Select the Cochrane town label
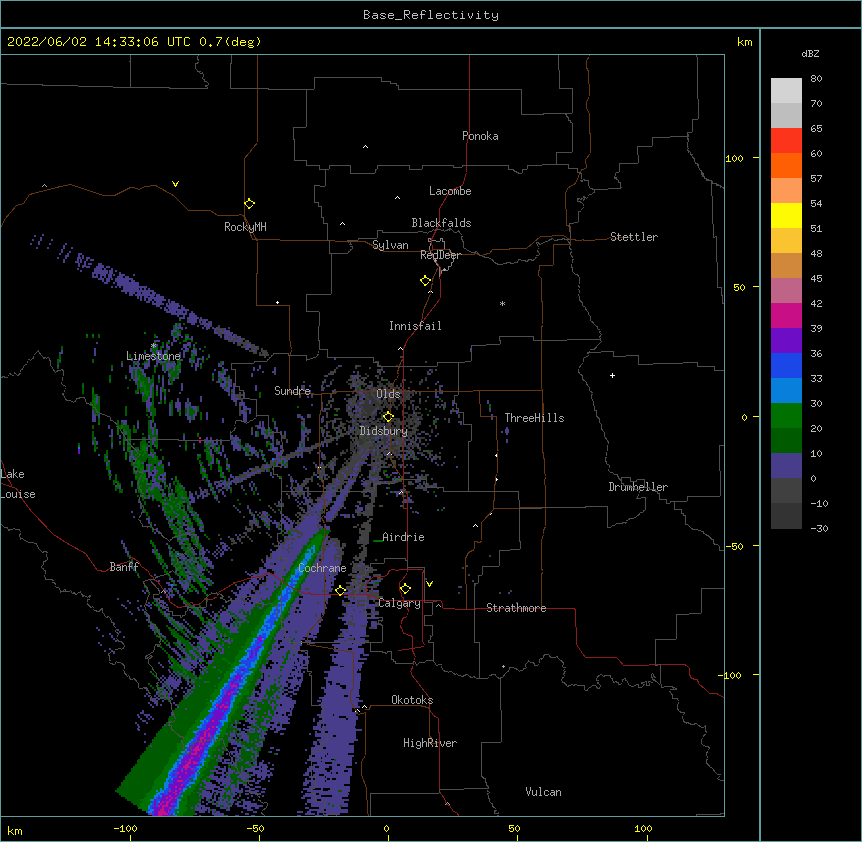 tap(322, 568)
